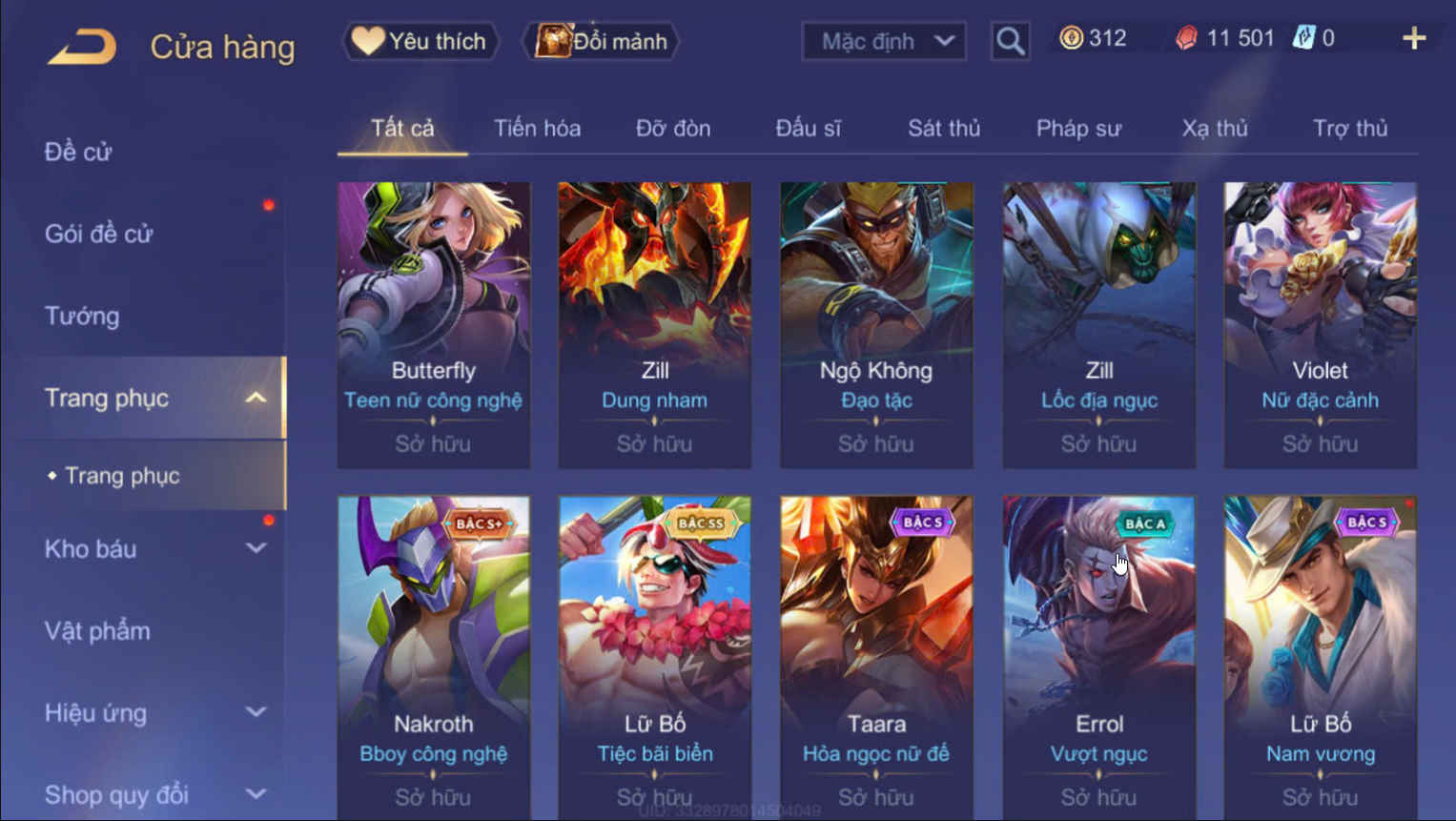Switch to the Pháp sư tab
Image resolution: width=1456 pixels, height=821 pixels.
1078,128
